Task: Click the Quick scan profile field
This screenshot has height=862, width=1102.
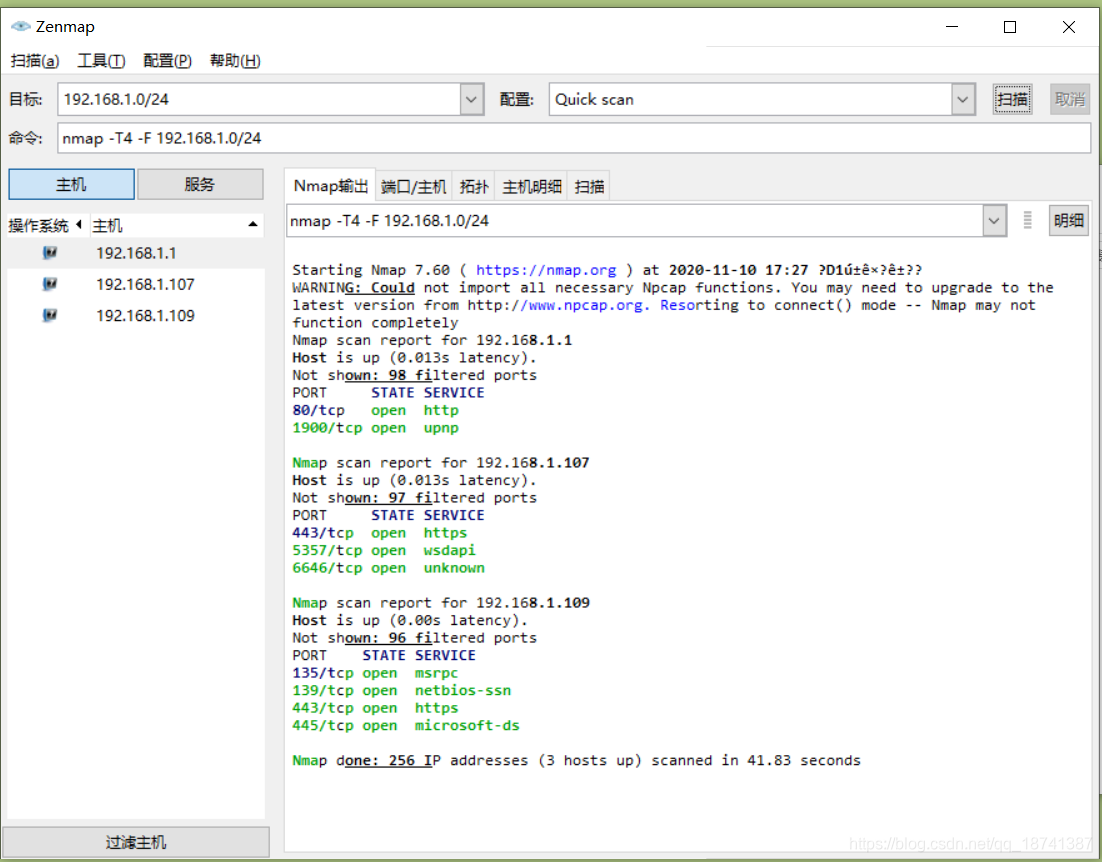Action: point(751,99)
